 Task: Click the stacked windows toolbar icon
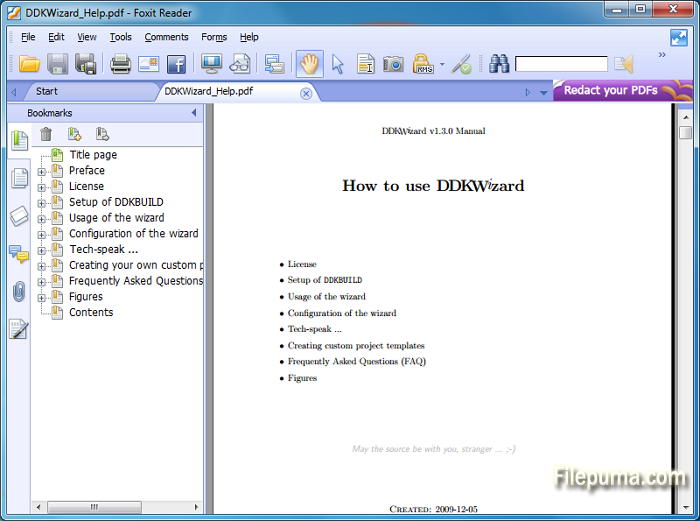[274, 64]
